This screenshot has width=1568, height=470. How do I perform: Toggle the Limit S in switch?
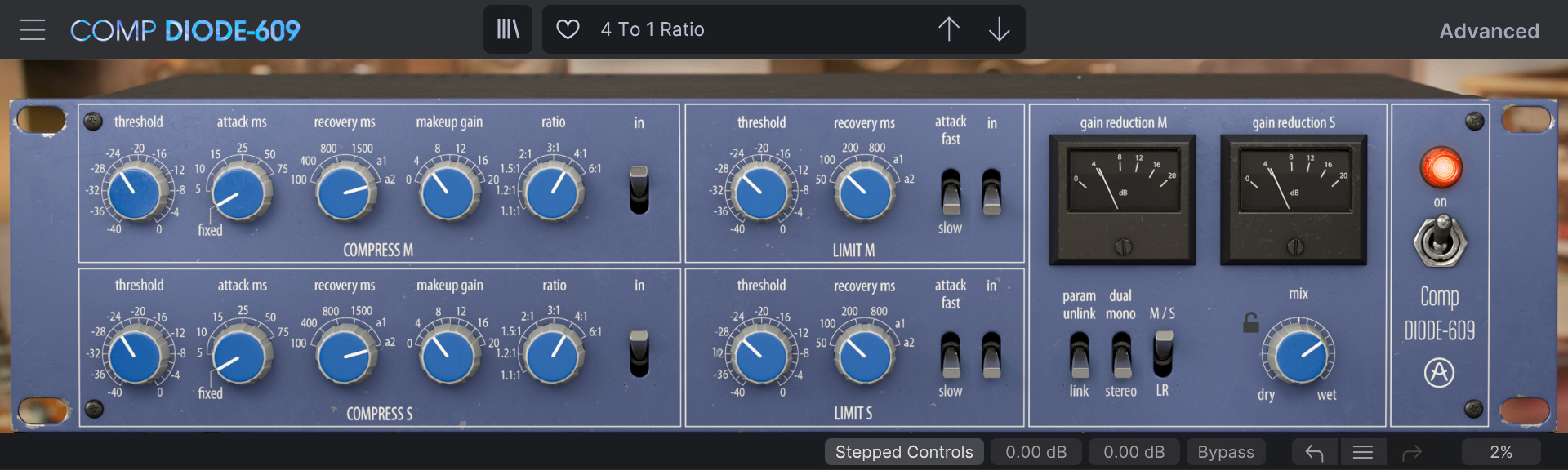[991, 355]
